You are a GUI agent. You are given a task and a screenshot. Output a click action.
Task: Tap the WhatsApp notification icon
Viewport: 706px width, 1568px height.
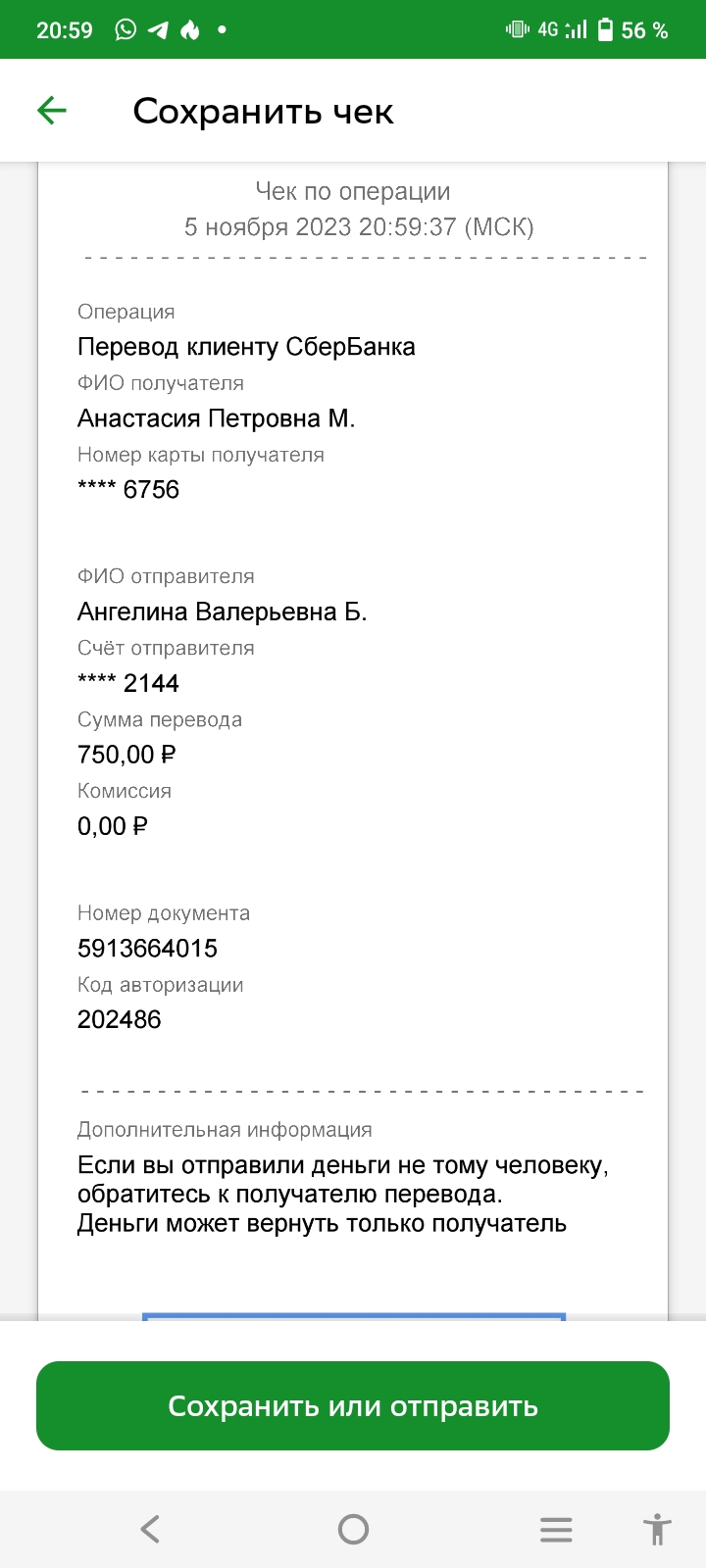click(x=126, y=30)
